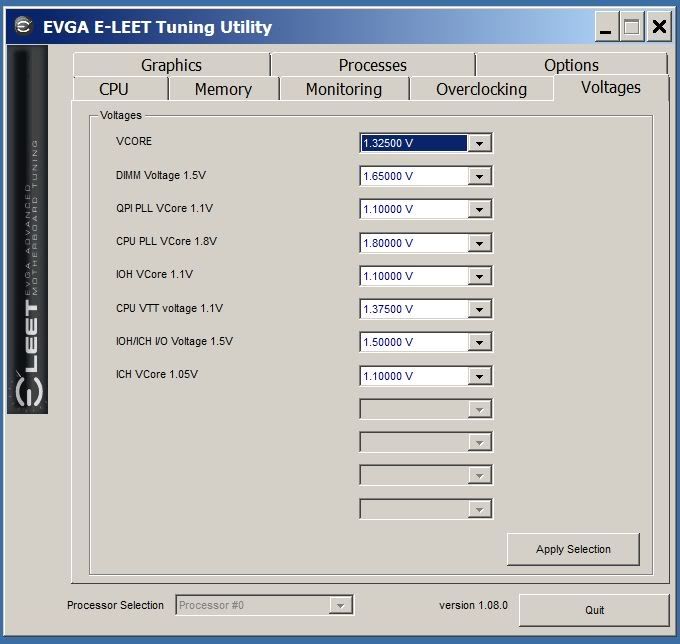Select the Voltages tab
Image resolution: width=680 pixels, height=644 pixels.
point(611,88)
